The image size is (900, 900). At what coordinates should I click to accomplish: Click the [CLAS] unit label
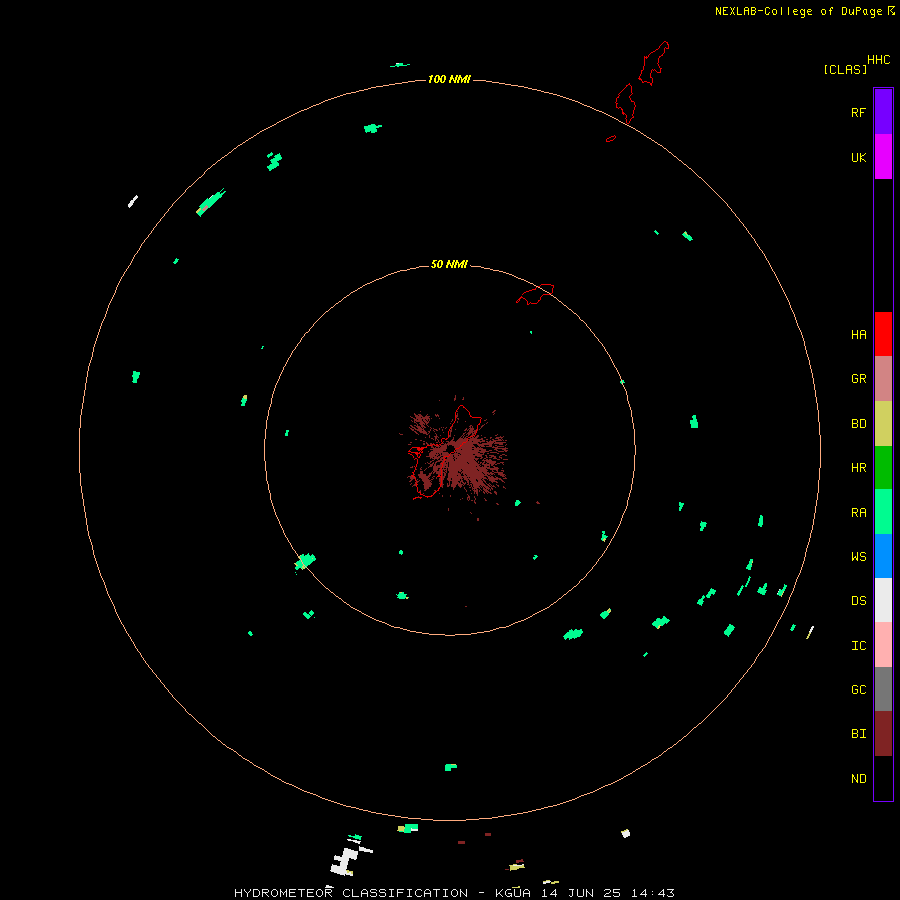pyautogui.click(x=845, y=70)
